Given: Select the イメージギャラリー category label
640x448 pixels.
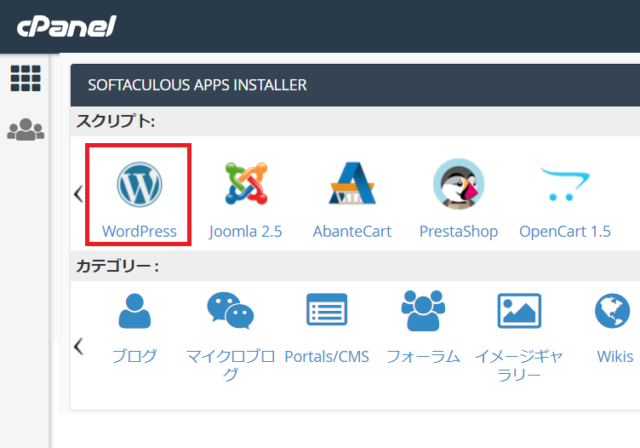Looking at the screenshot, I should [x=519, y=365].
